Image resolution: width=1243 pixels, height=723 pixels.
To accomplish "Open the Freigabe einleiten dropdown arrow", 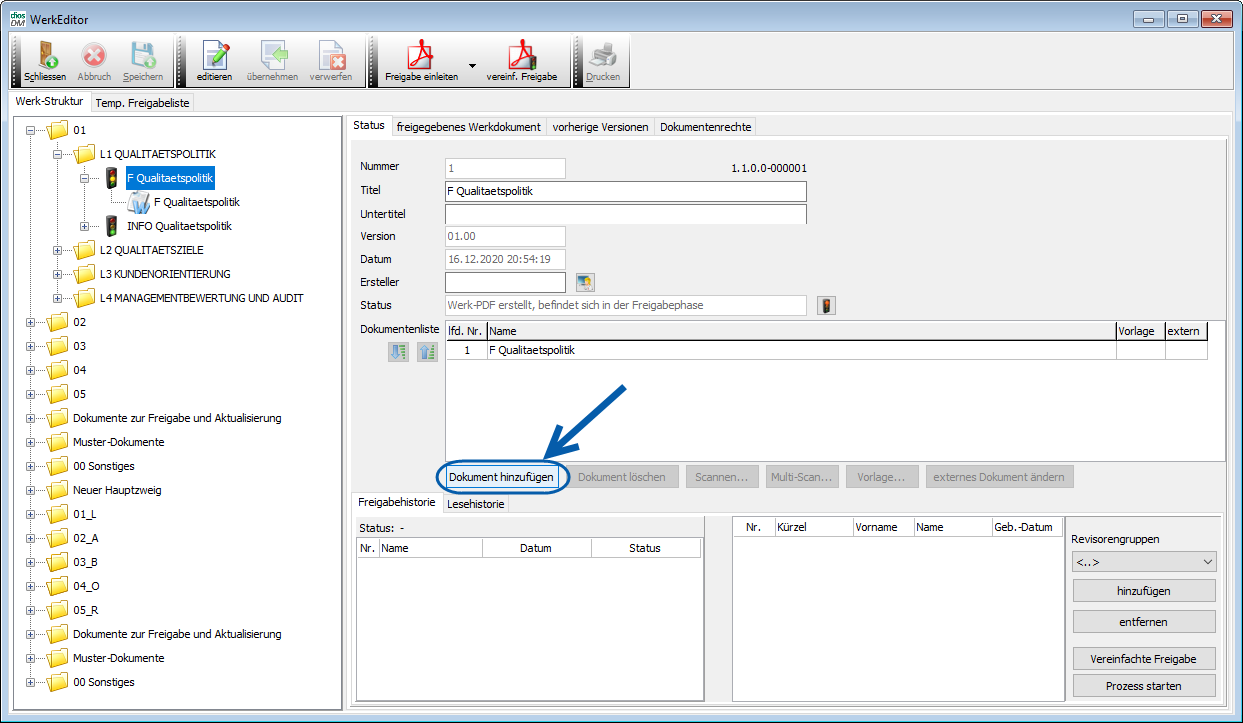I will tap(472, 63).
